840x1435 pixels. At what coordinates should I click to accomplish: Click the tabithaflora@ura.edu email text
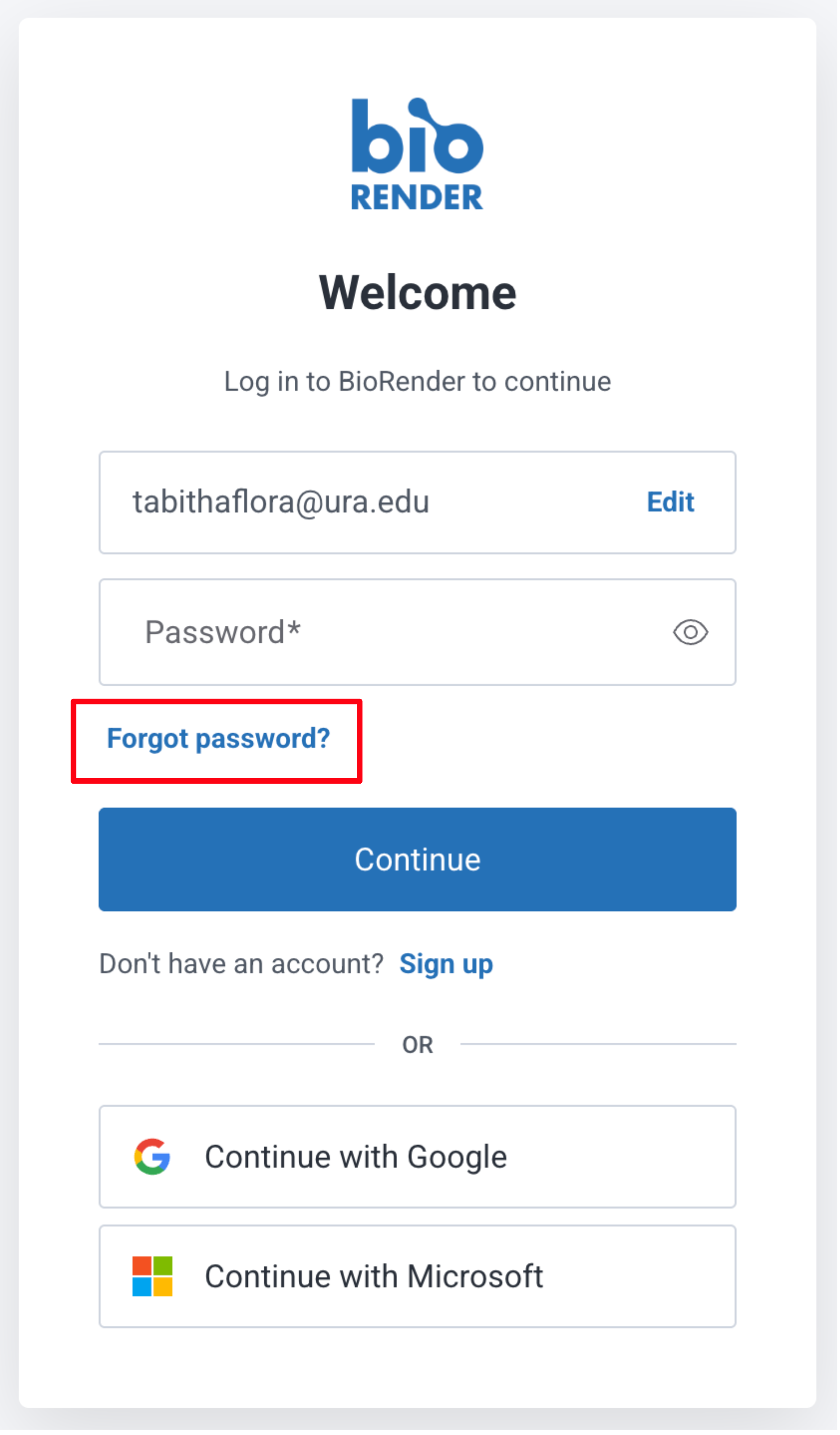pyautogui.click(x=280, y=502)
